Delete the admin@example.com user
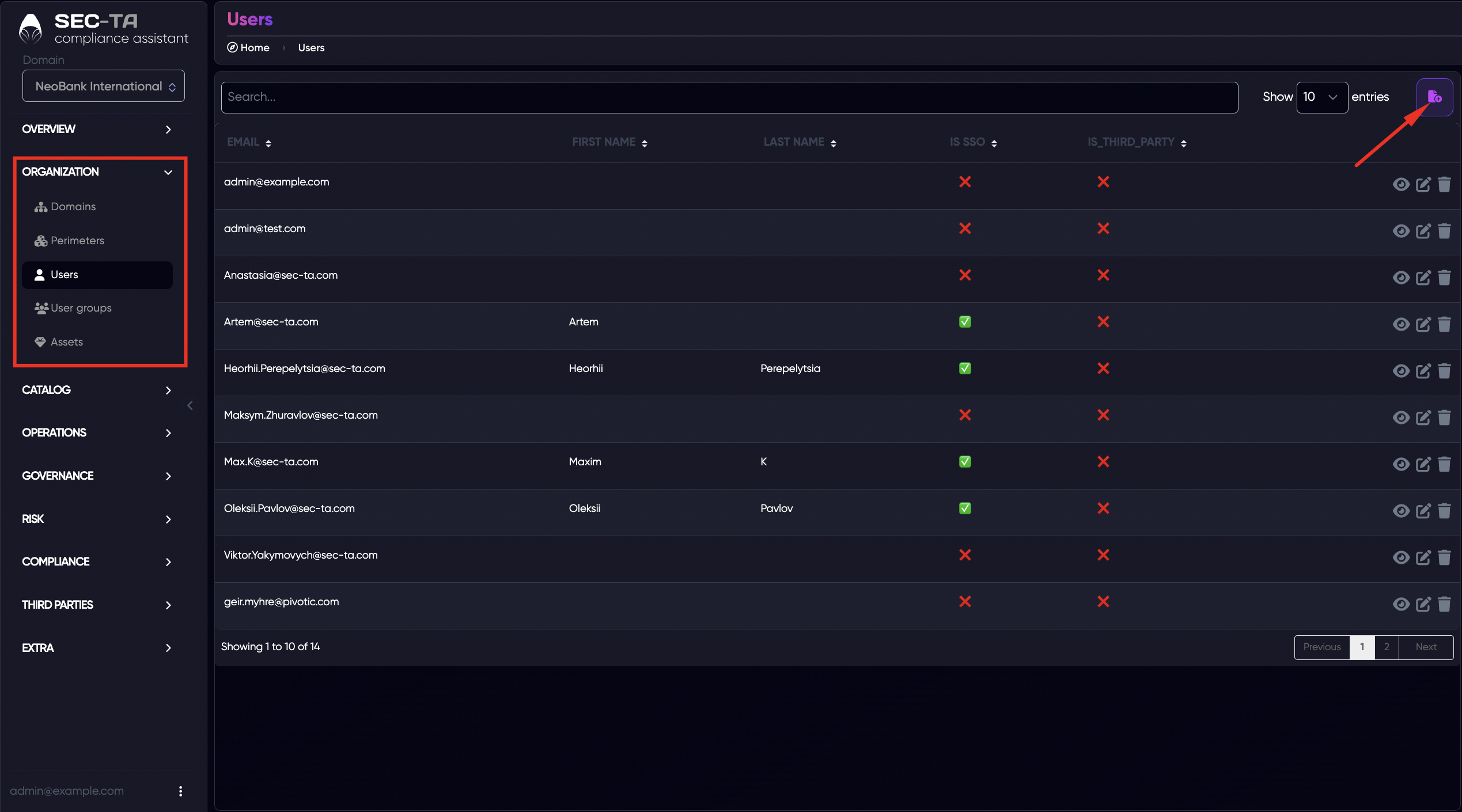 click(x=1444, y=184)
